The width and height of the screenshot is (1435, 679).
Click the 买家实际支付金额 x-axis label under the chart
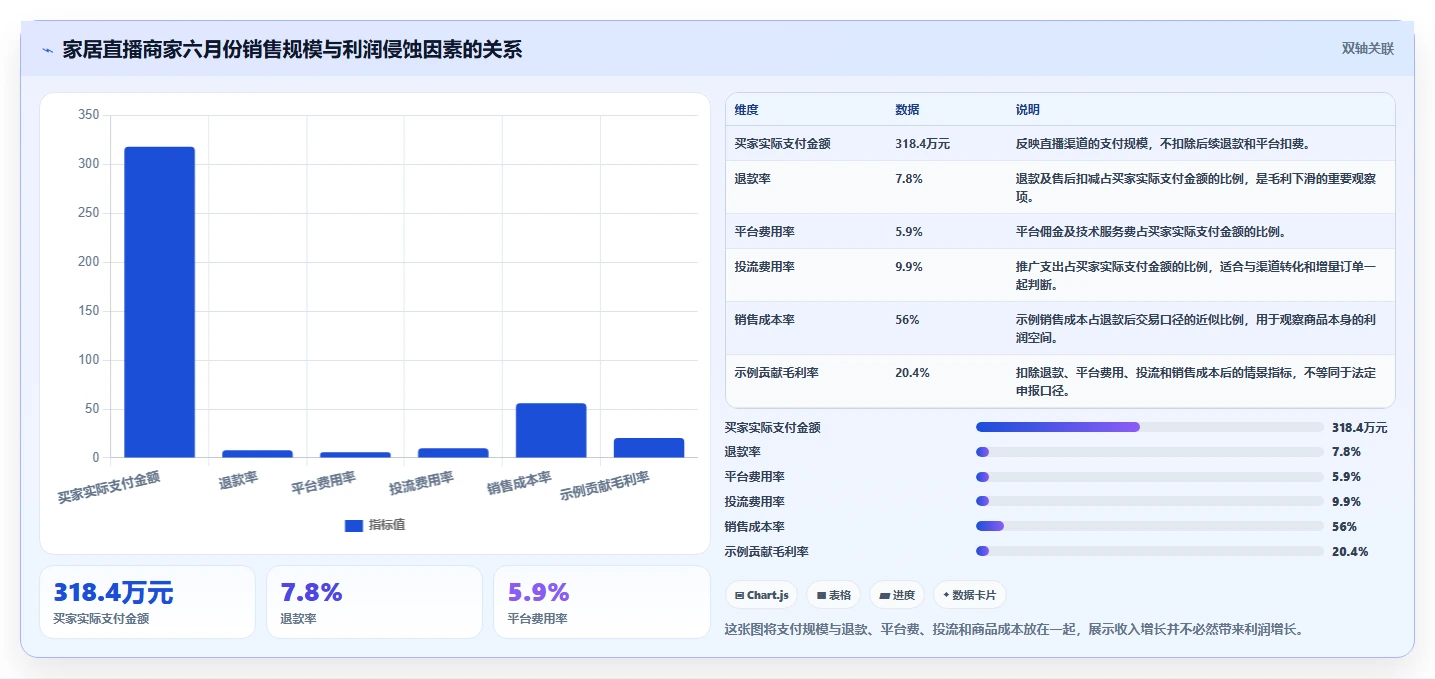(108, 485)
